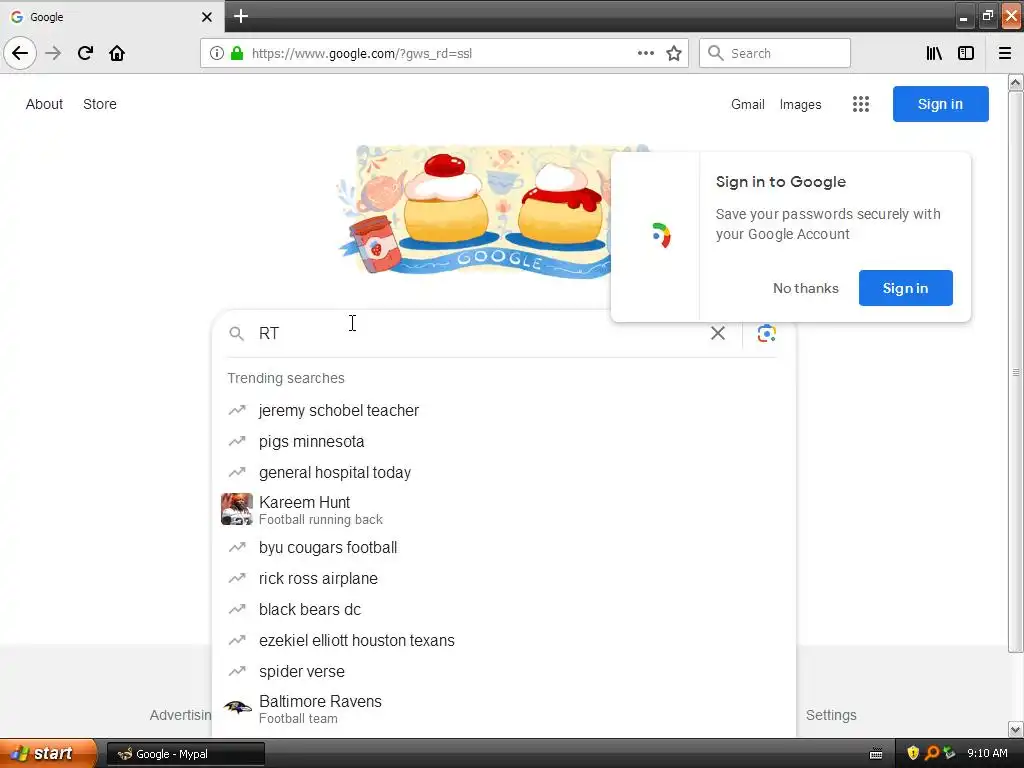The width and height of the screenshot is (1024, 768).
Task: Select suggestion jeremy schobel teacher
Action: point(504,410)
